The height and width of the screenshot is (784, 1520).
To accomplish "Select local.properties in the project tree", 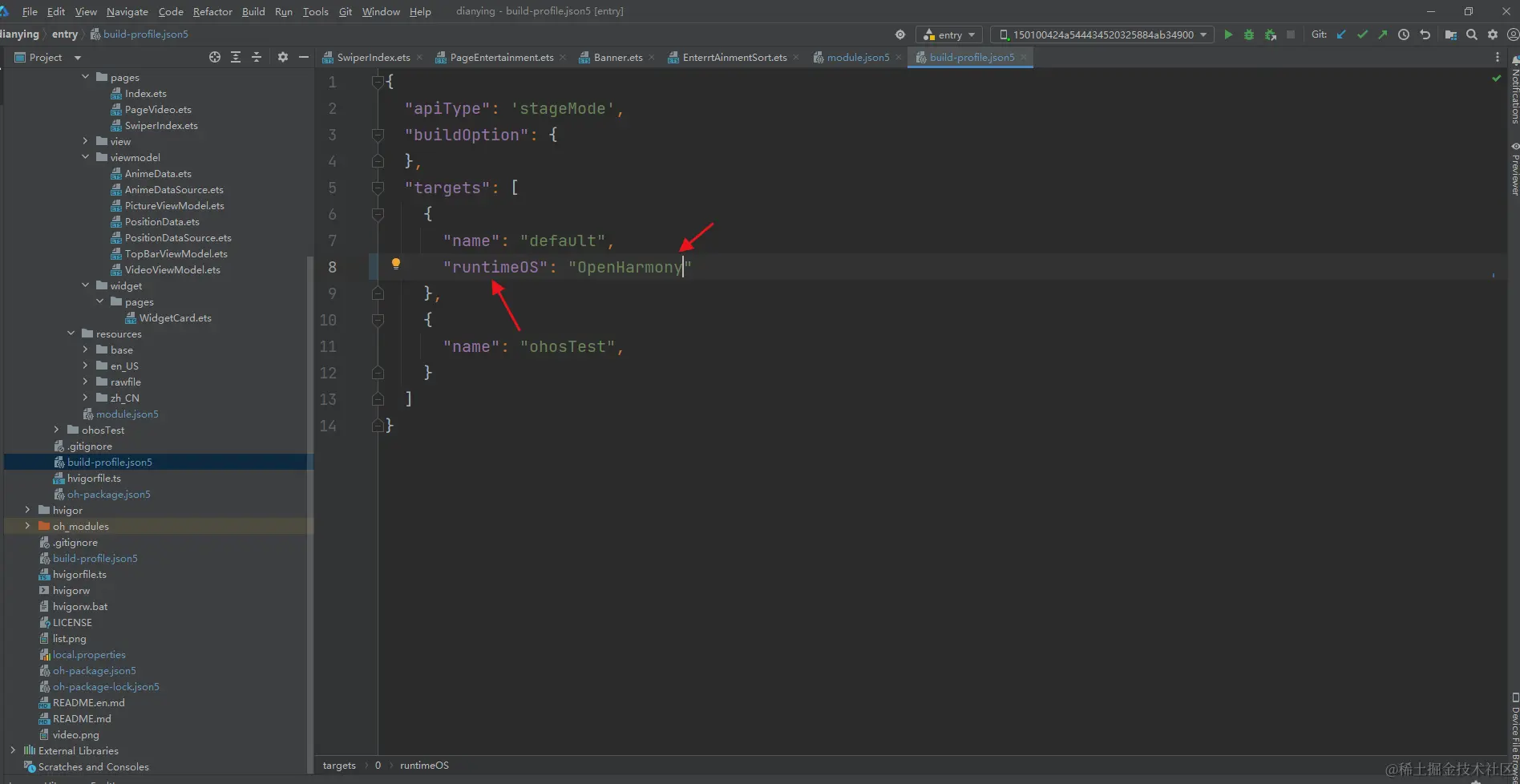I will click(x=89, y=654).
